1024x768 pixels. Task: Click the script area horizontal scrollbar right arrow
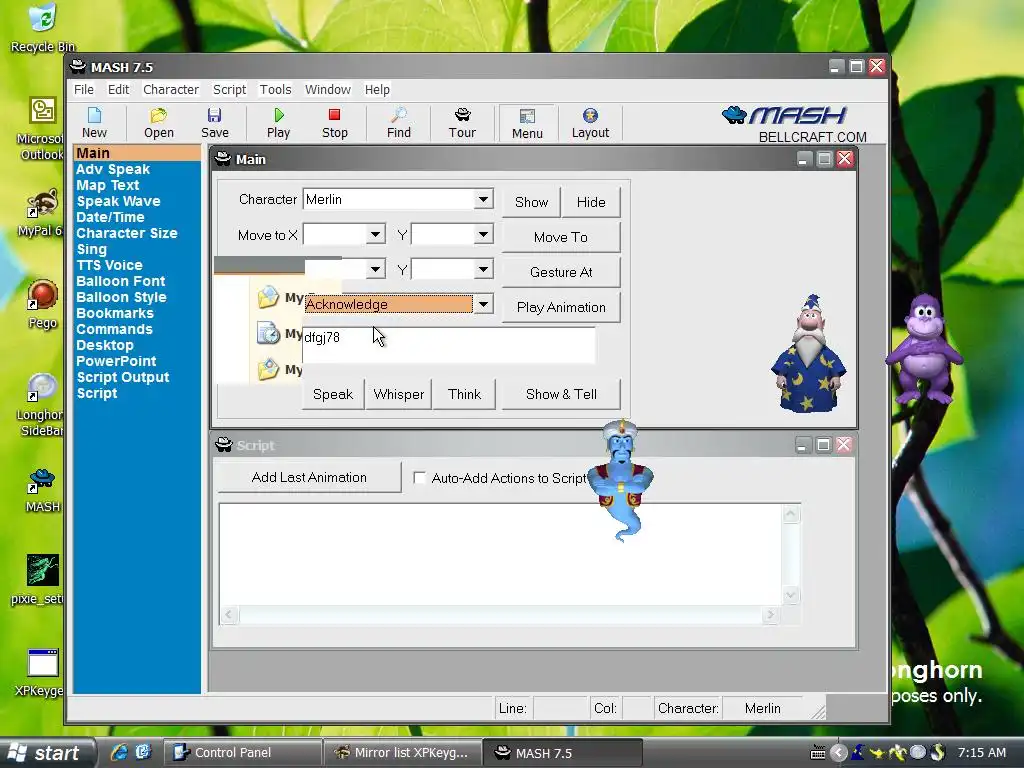(771, 615)
